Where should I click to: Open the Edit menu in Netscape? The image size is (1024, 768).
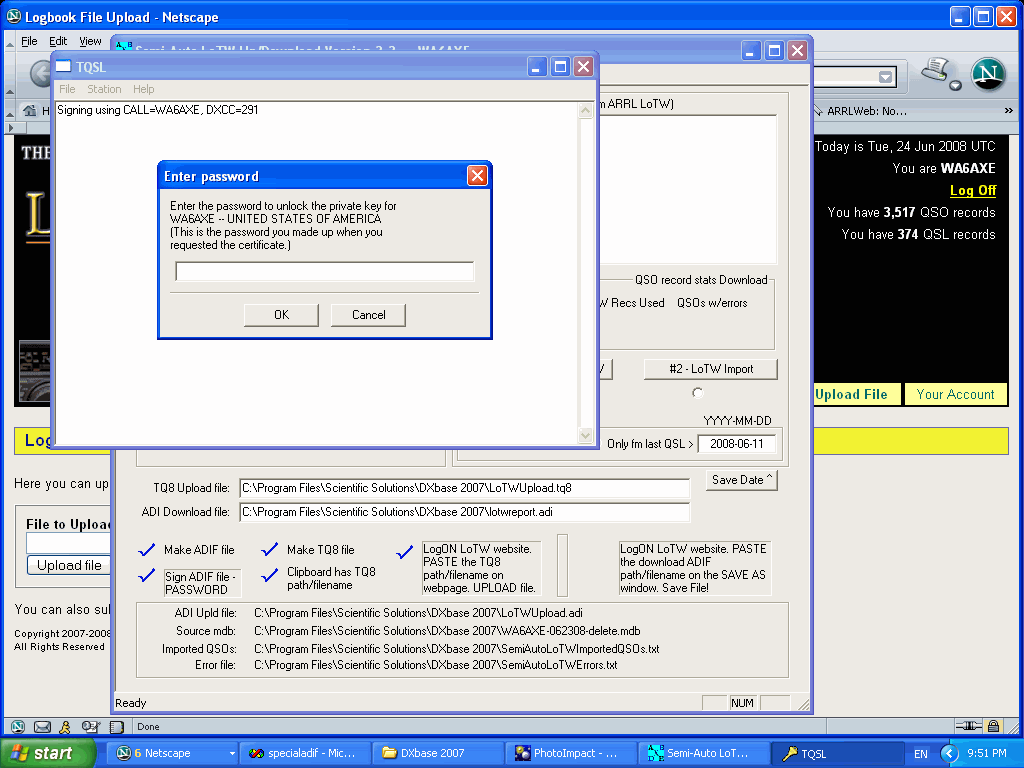[58, 41]
